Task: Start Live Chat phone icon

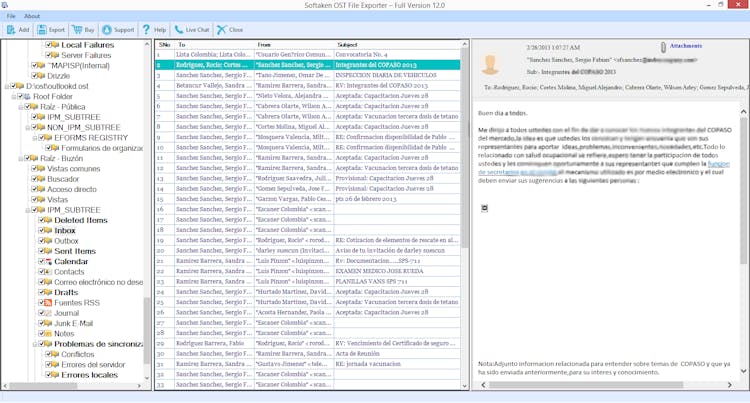Action: (x=178, y=30)
